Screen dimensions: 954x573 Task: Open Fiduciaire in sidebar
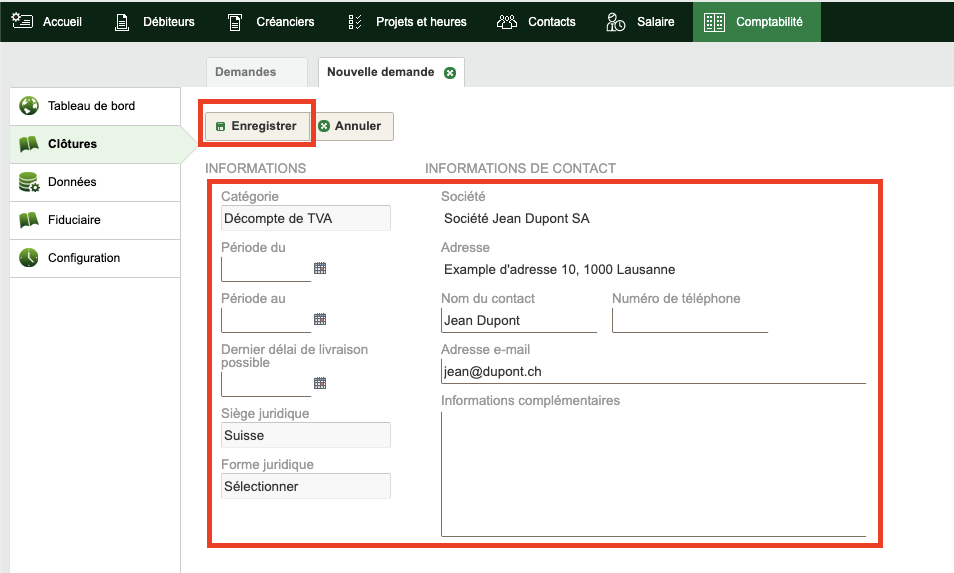[95, 220]
